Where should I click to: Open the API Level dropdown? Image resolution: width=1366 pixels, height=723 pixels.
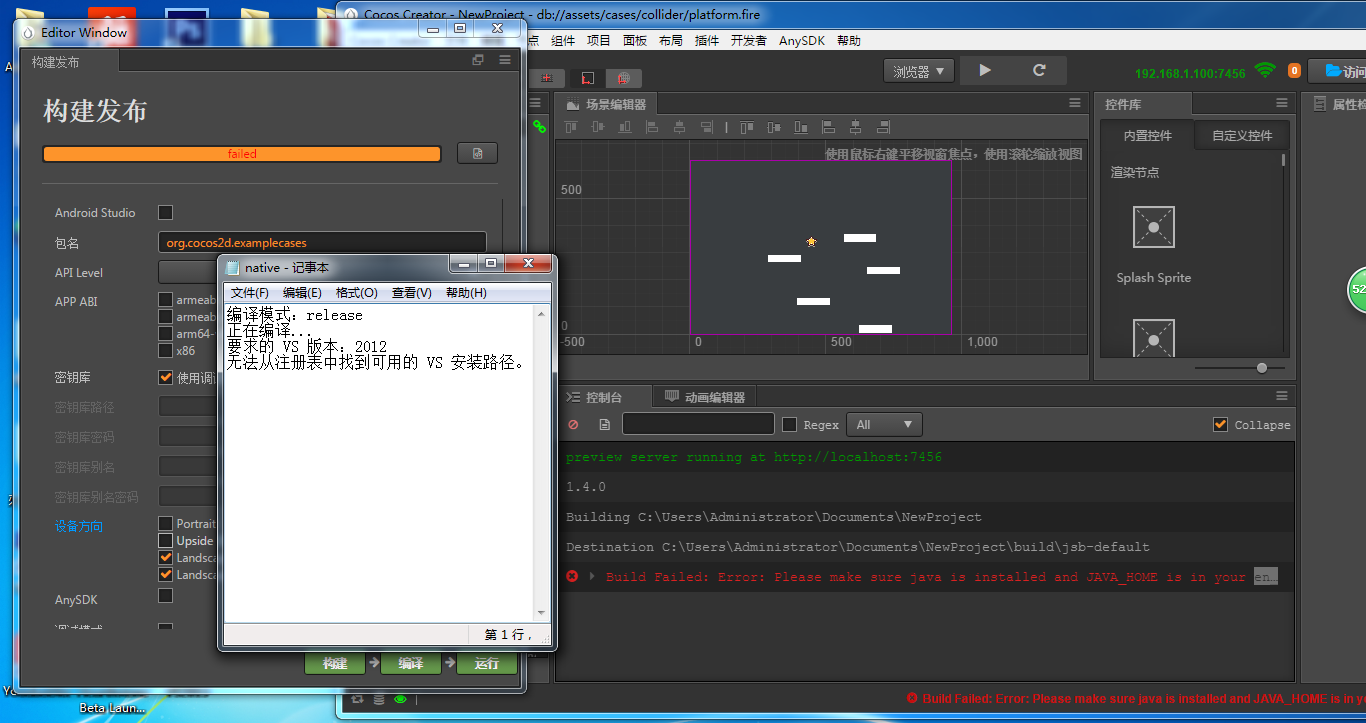[x=188, y=272]
